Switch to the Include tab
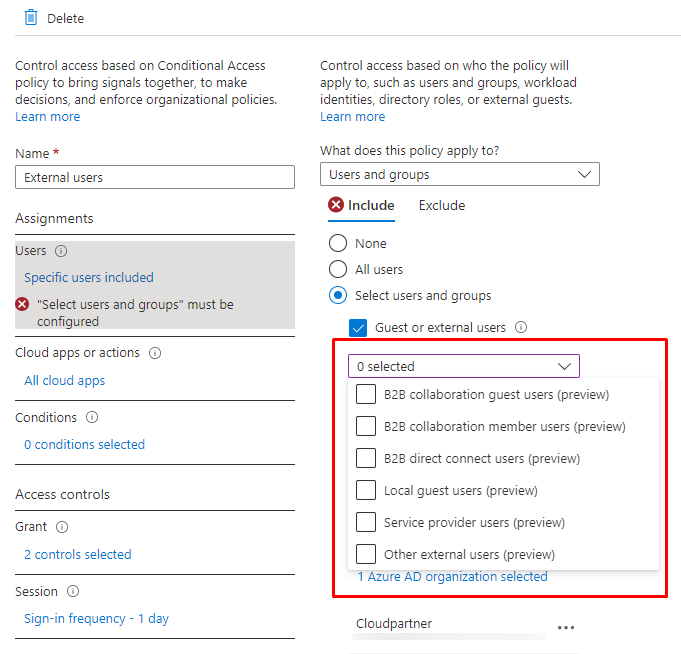Image resolution: width=681 pixels, height=654 pixels. [x=371, y=205]
